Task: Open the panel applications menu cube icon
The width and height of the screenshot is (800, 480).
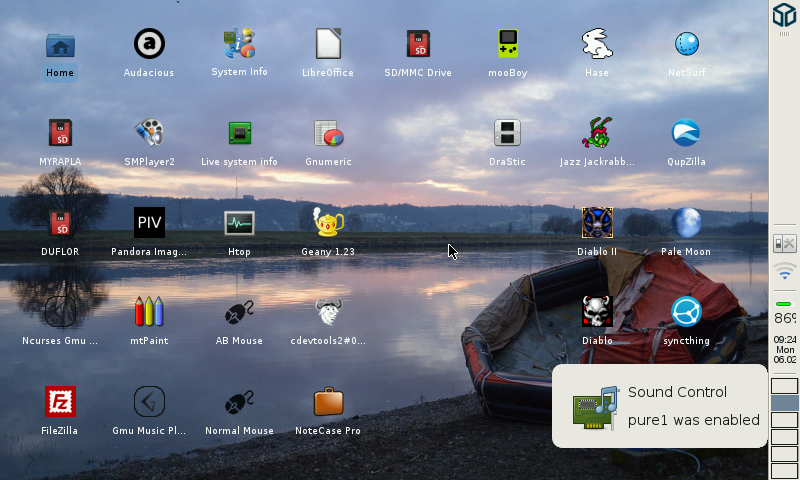Action: point(785,17)
